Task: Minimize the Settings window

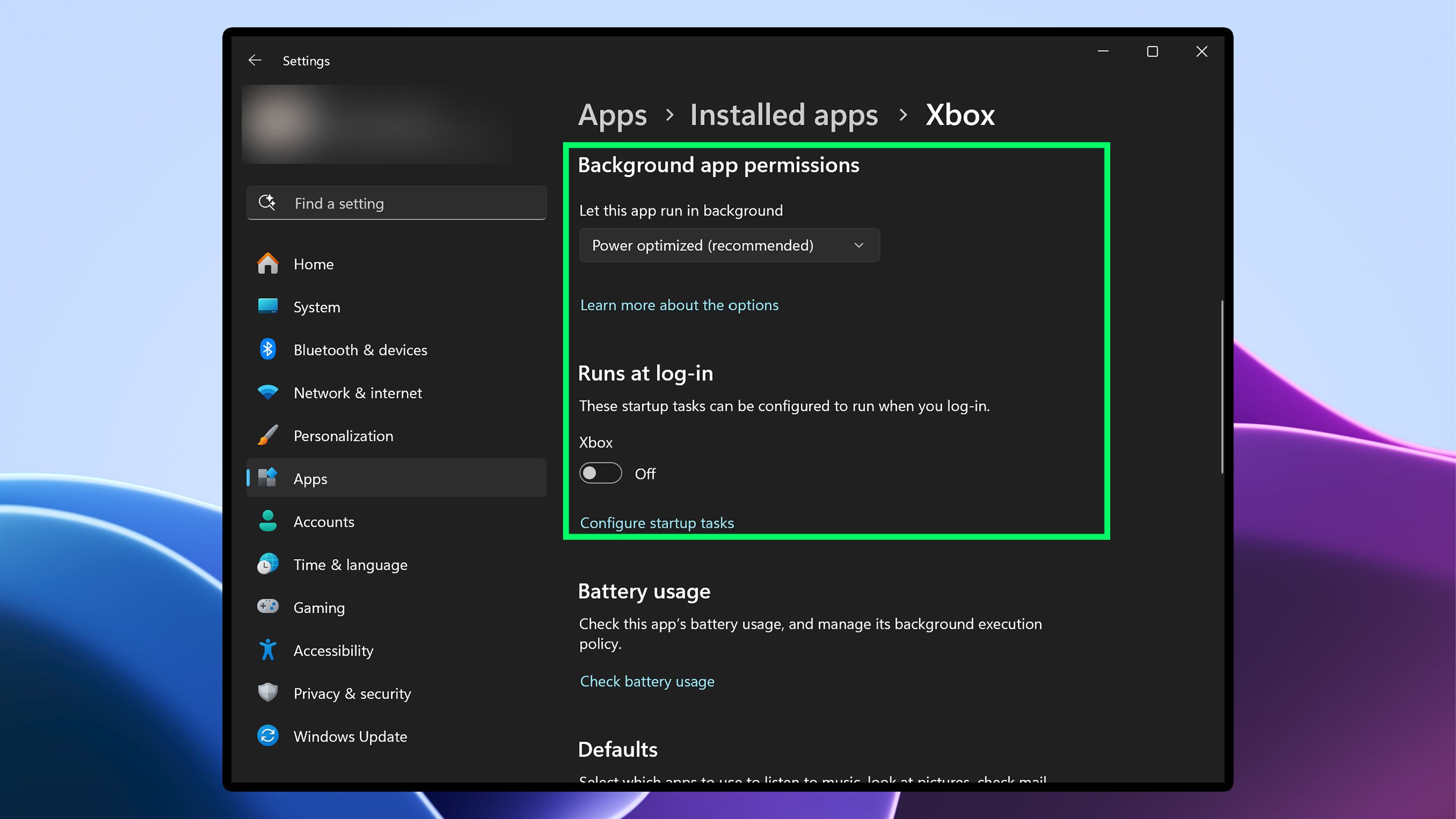Action: coord(1103,51)
